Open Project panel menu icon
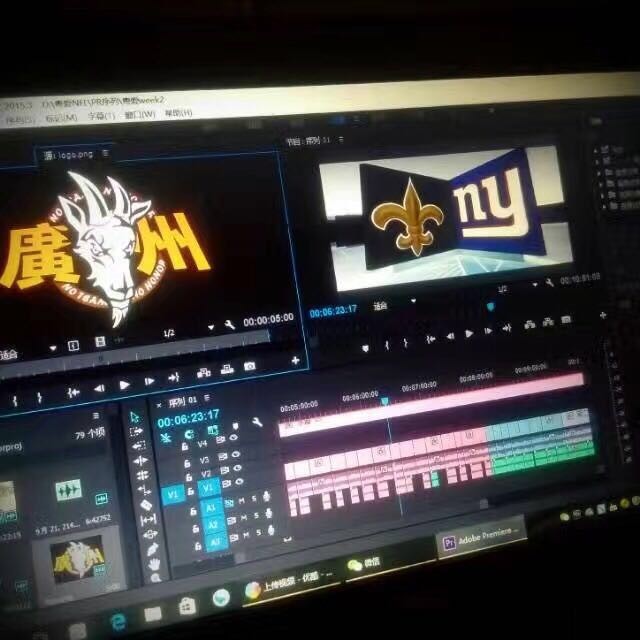The width and height of the screenshot is (640, 640). (x=96, y=416)
